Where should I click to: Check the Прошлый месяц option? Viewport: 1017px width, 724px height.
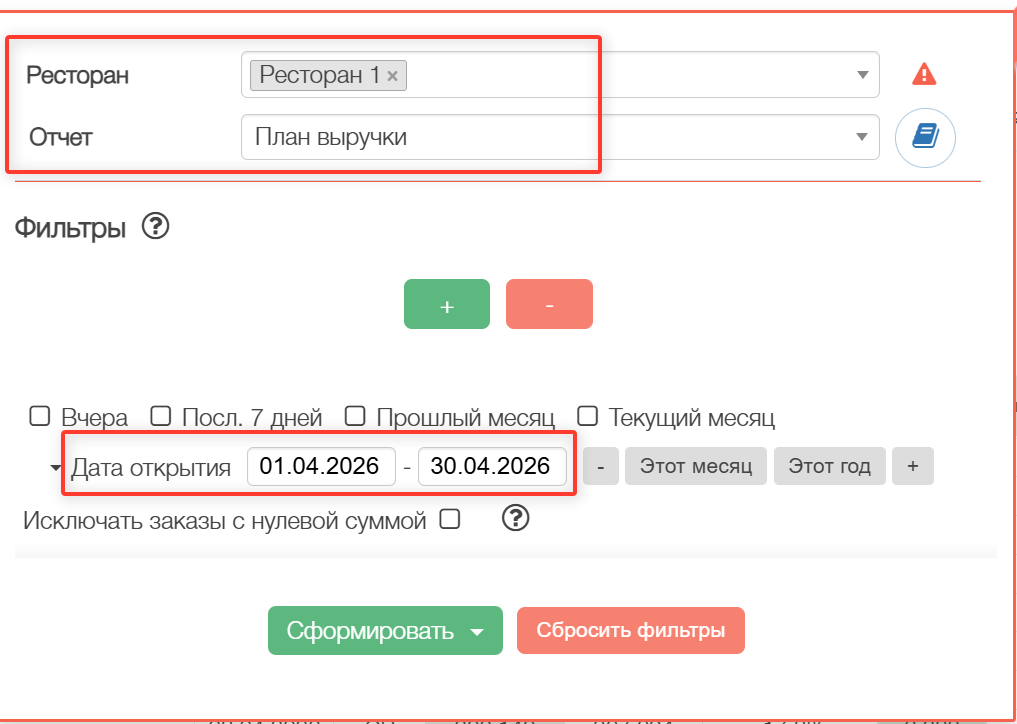[x=355, y=416]
